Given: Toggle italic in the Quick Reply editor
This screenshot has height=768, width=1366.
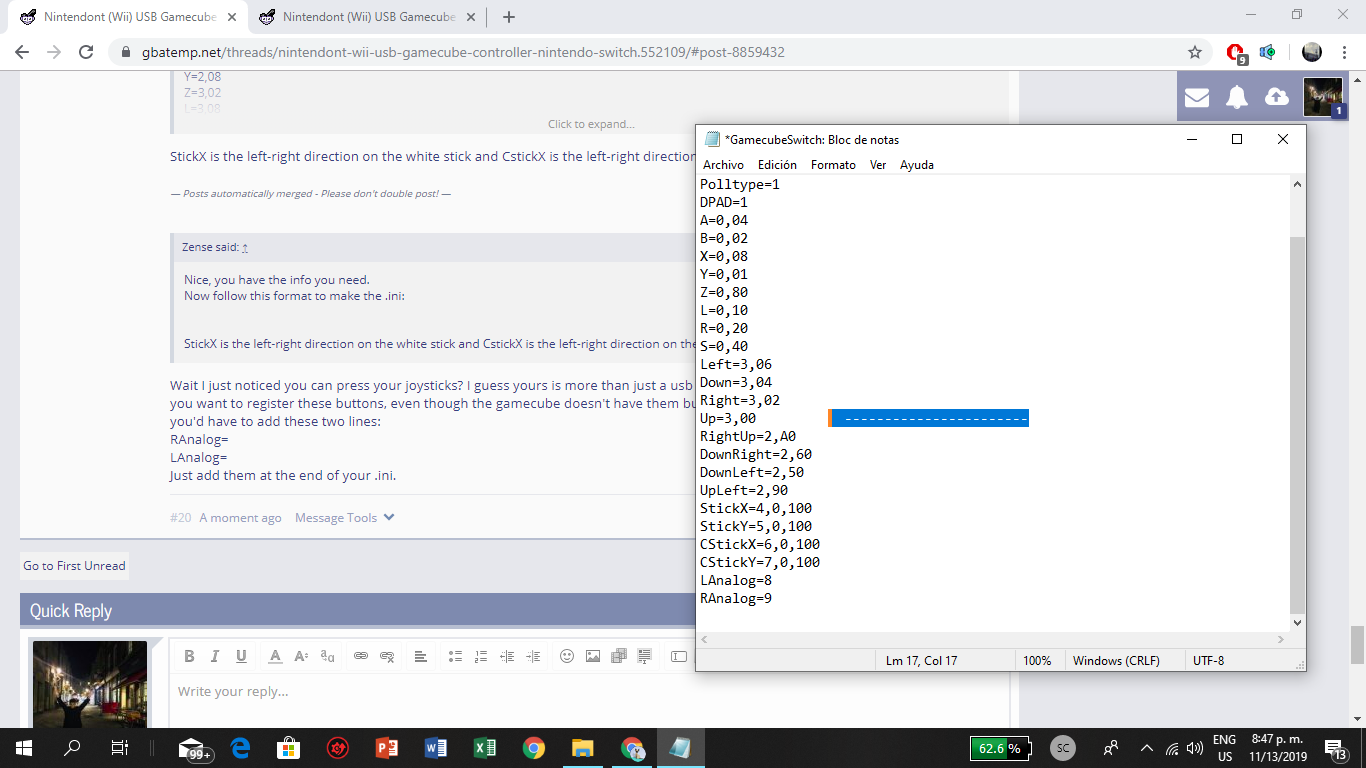Looking at the screenshot, I should tap(215, 656).
